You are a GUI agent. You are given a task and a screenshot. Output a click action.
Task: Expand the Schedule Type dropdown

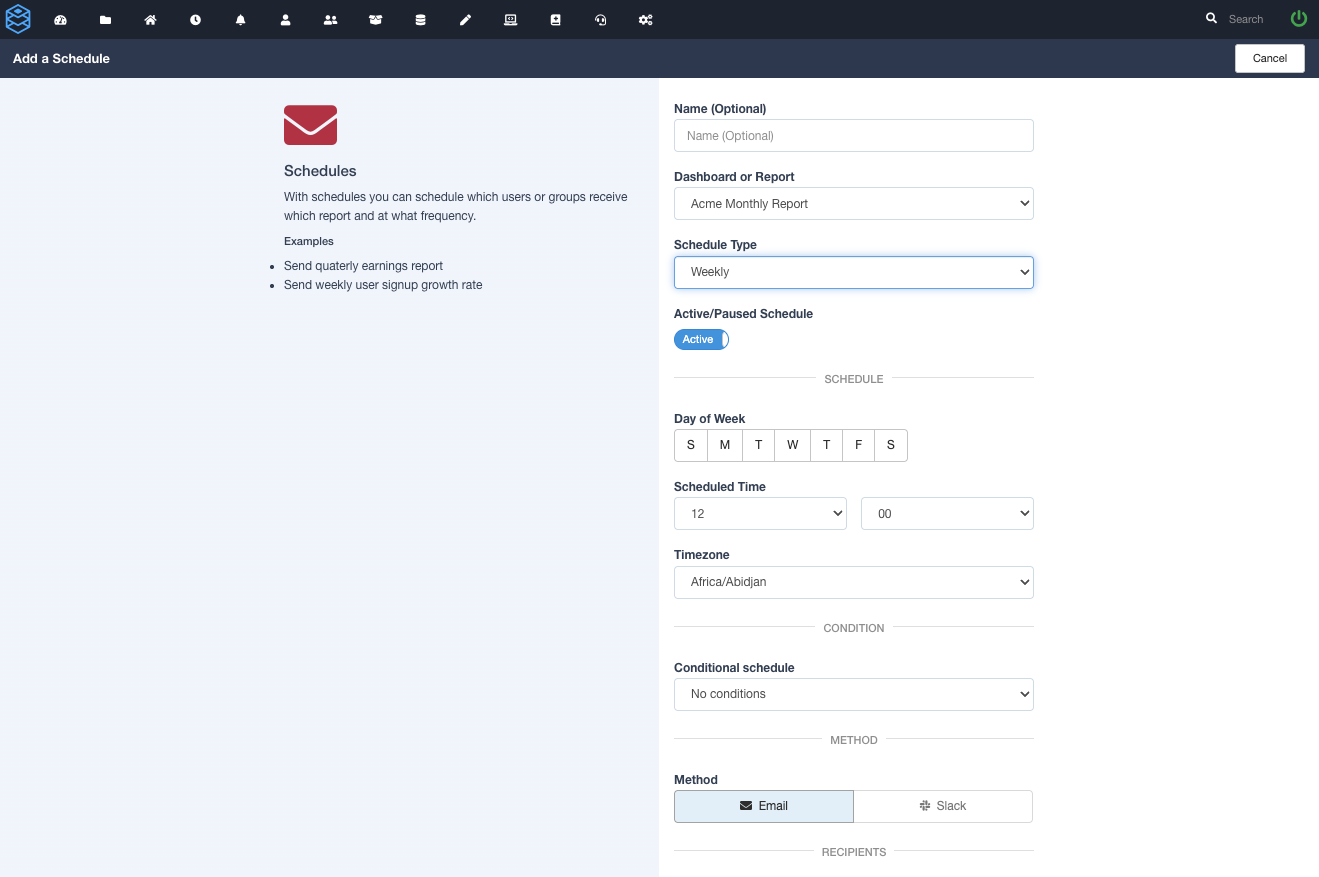[853, 272]
